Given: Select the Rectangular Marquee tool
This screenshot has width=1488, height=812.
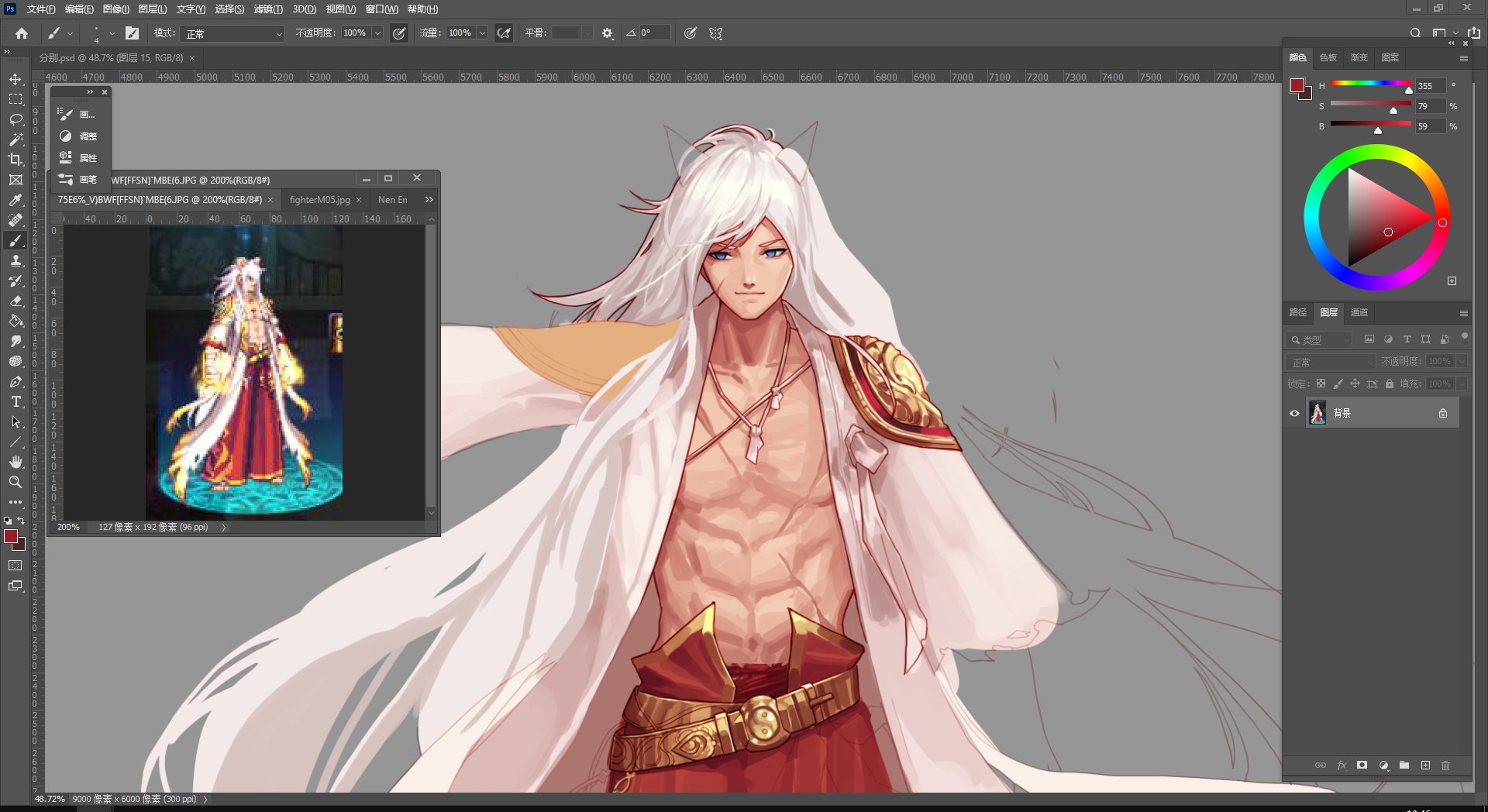Looking at the screenshot, I should tap(15, 99).
